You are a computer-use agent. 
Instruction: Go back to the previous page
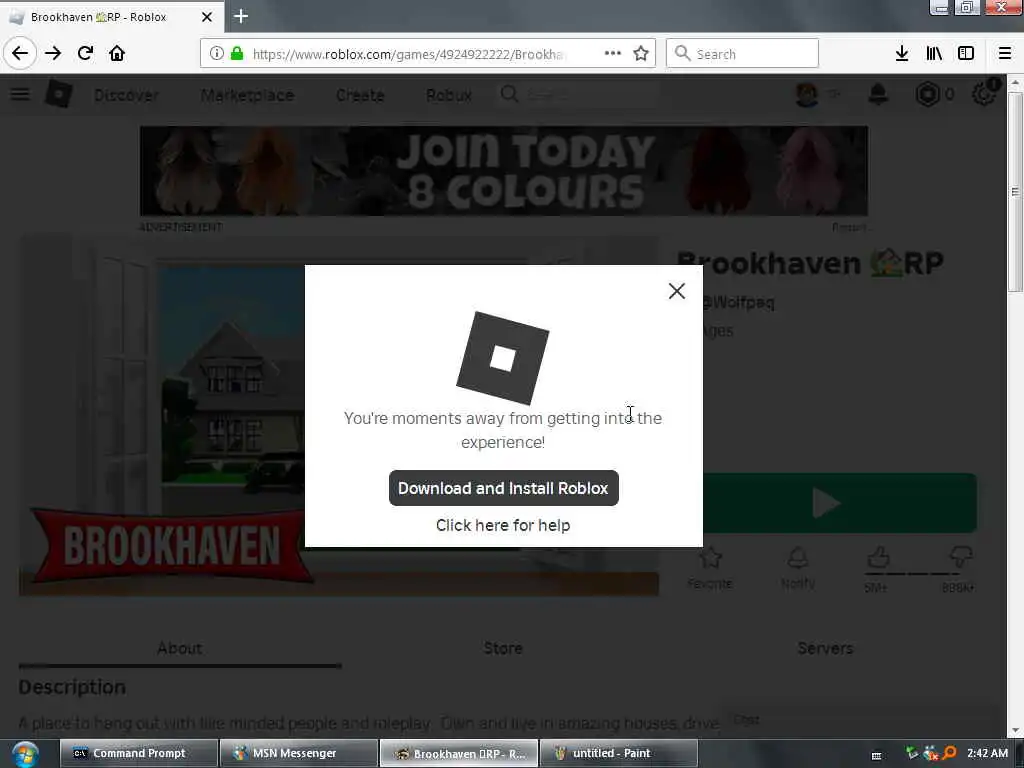(x=20, y=53)
